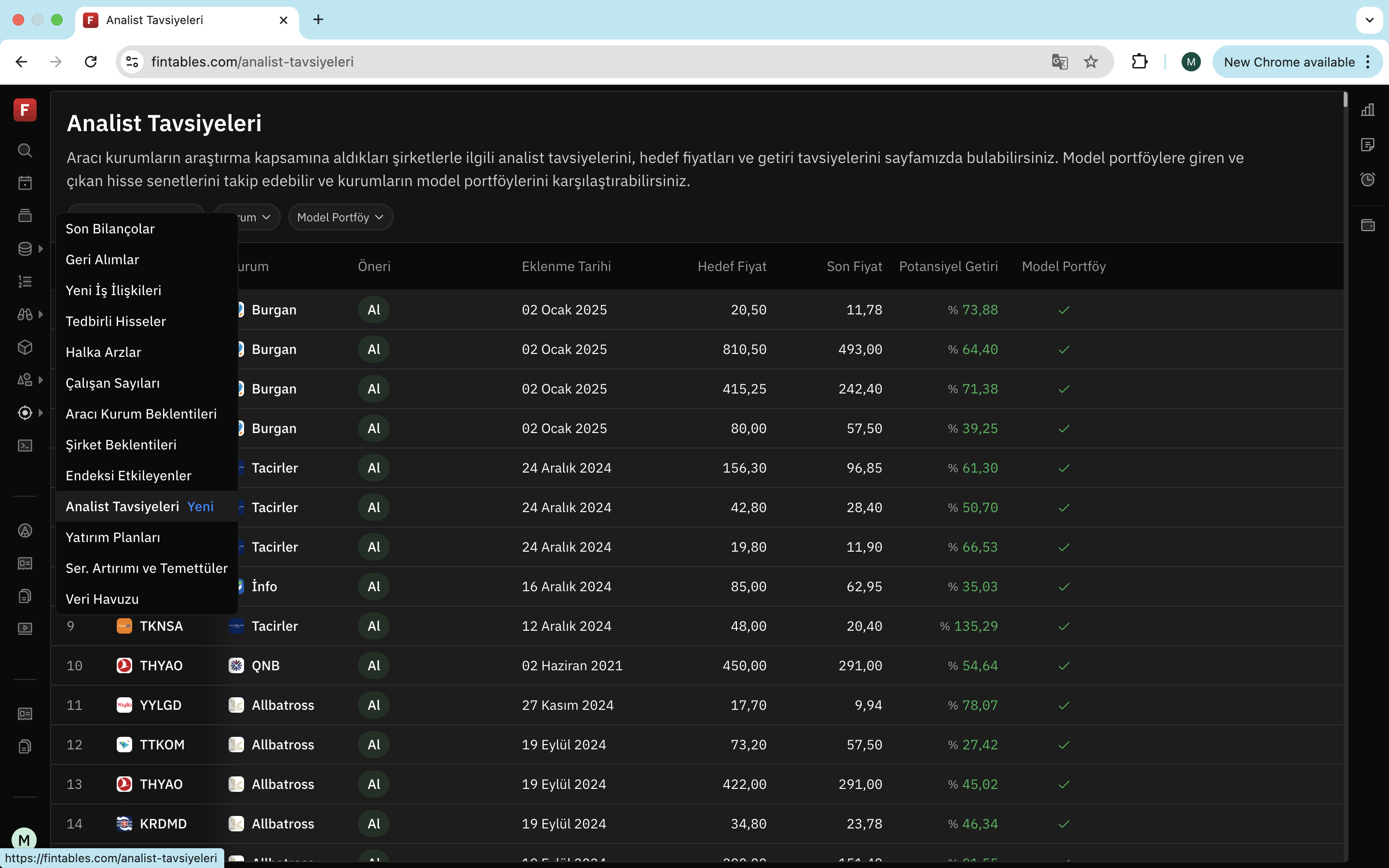Open Aracı Kurum Beklentileri menu item
Screen dimensions: 1389x868
147,414
